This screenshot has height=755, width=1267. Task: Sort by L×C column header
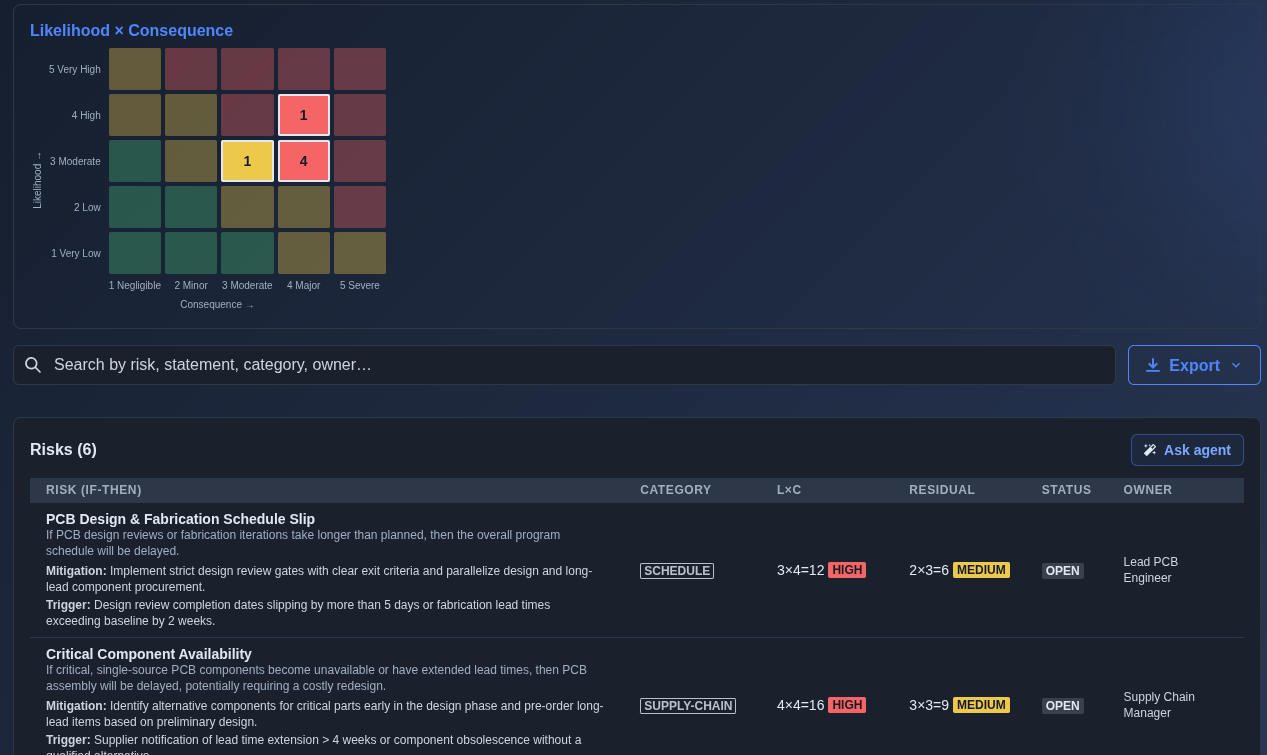pyautogui.click(x=789, y=490)
